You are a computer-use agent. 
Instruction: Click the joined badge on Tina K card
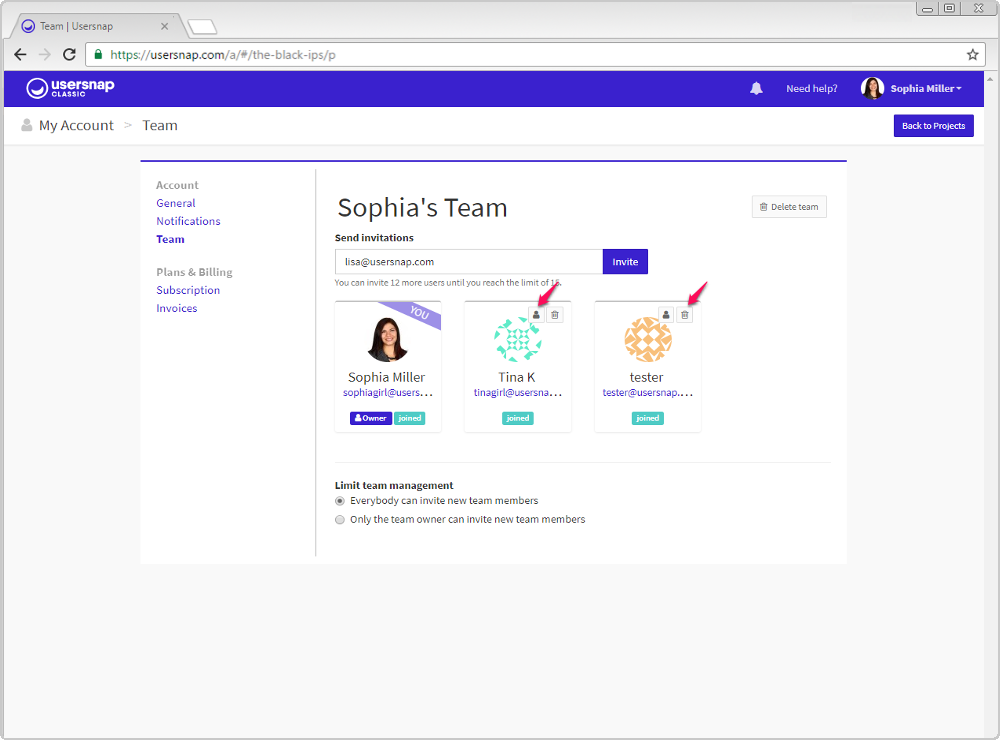518,418
